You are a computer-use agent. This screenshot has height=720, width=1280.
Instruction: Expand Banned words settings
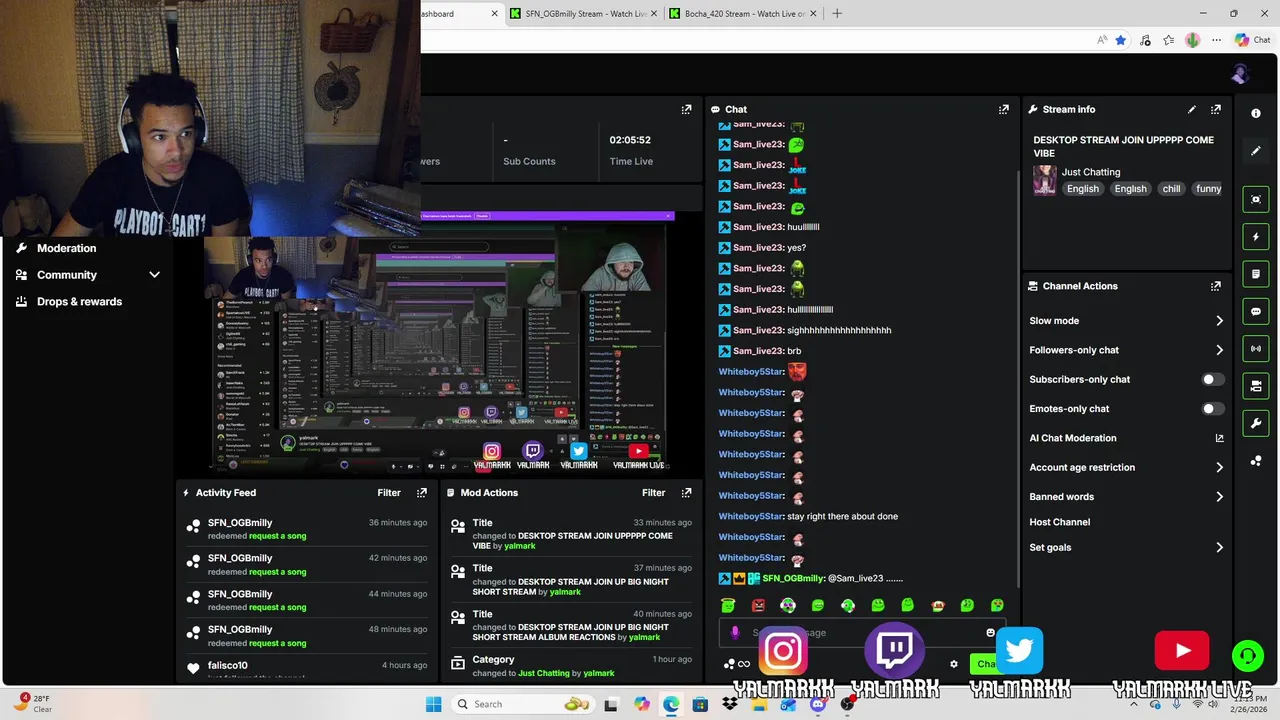coord(1219,497)
